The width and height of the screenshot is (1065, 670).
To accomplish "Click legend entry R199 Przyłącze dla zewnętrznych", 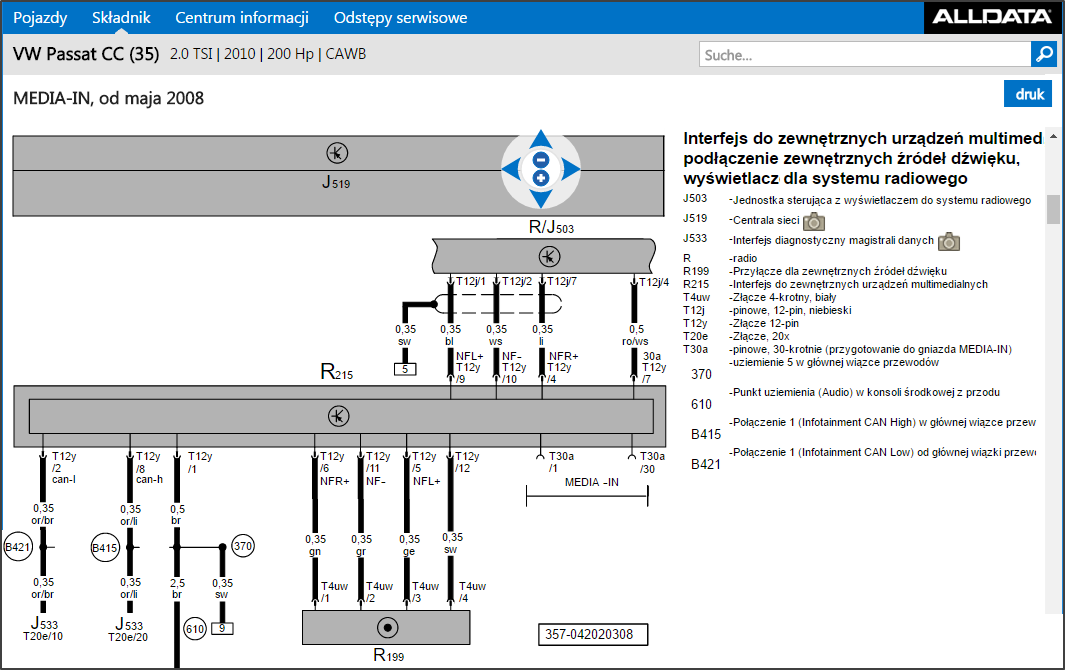I will point(815,271).
